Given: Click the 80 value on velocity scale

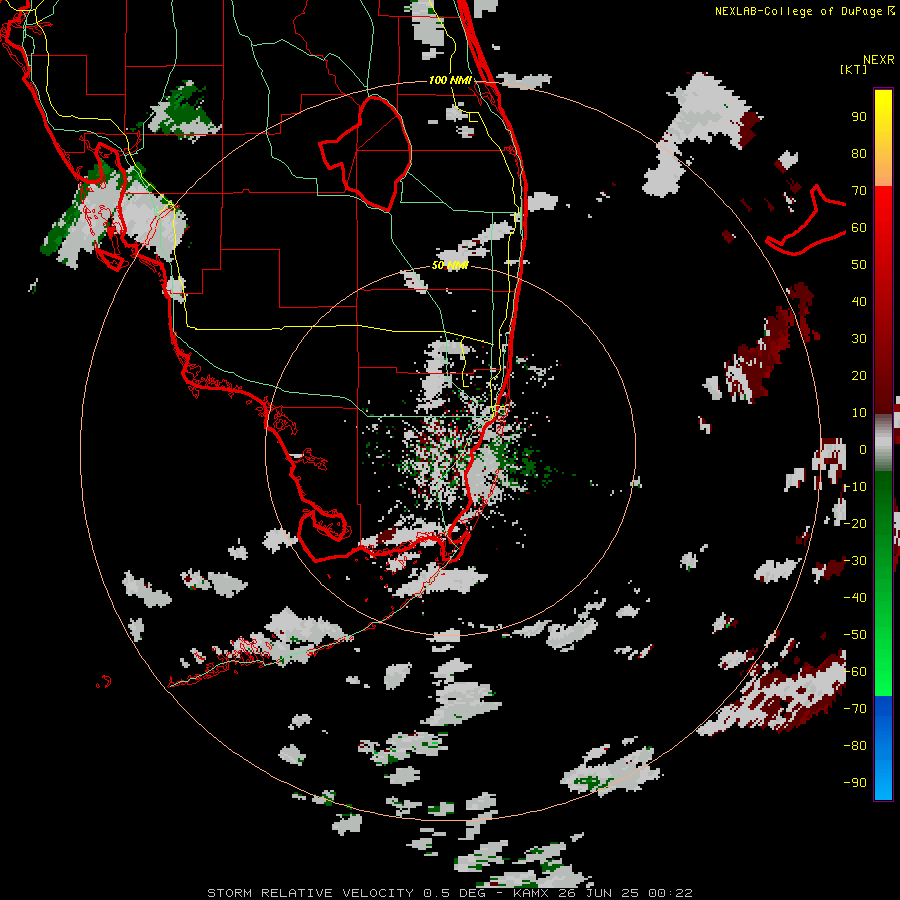Looking at the screenshot, I should pyautogui.click(x=859, y=154).
